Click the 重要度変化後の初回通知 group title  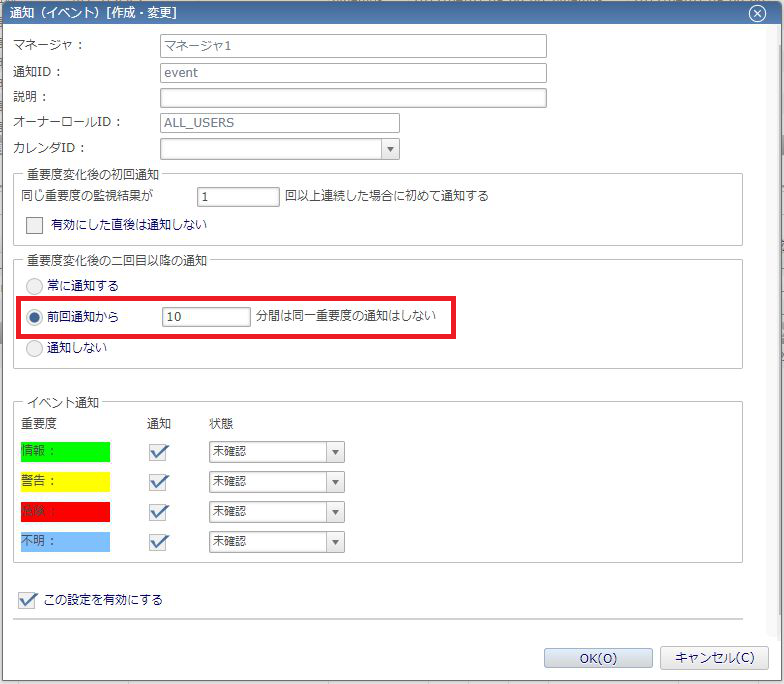tap(93, 174)
